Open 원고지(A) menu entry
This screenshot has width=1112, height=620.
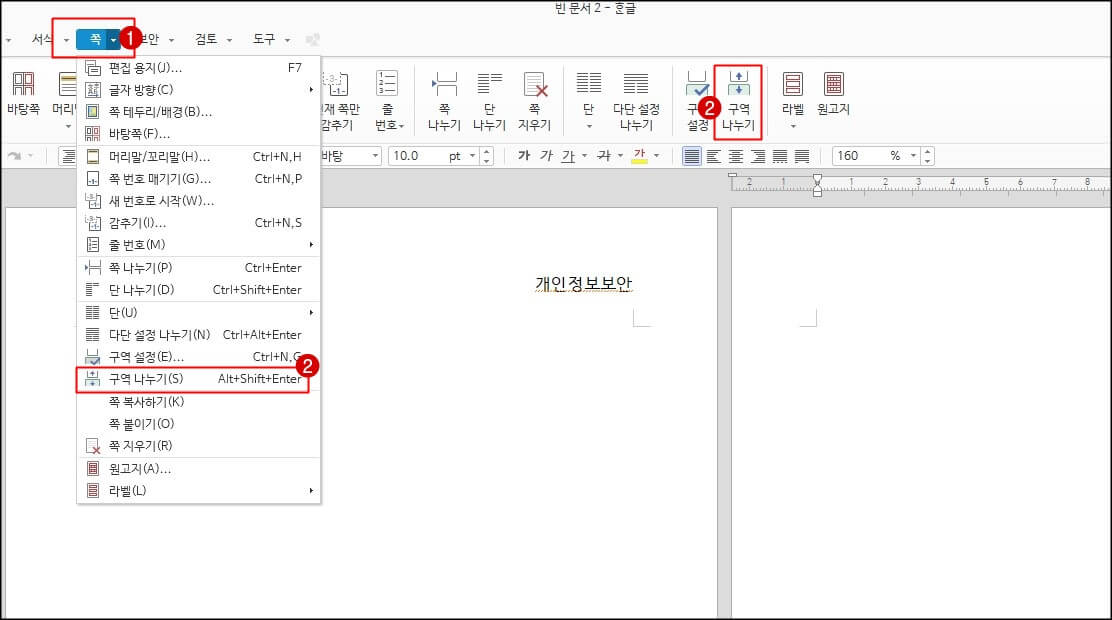point(199,469)
